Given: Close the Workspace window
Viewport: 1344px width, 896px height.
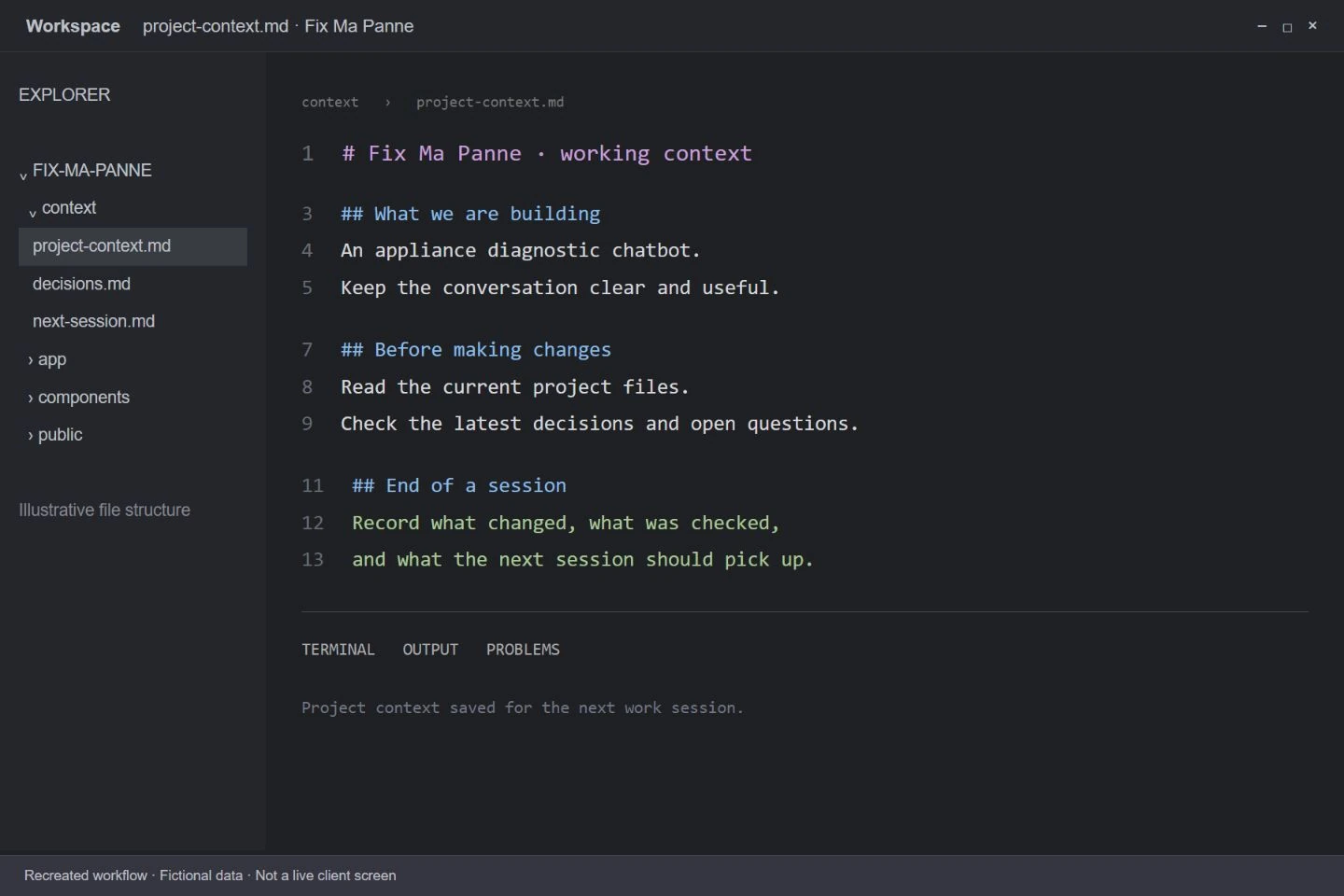Looking at the screenshot, I should click(1312, 26).
